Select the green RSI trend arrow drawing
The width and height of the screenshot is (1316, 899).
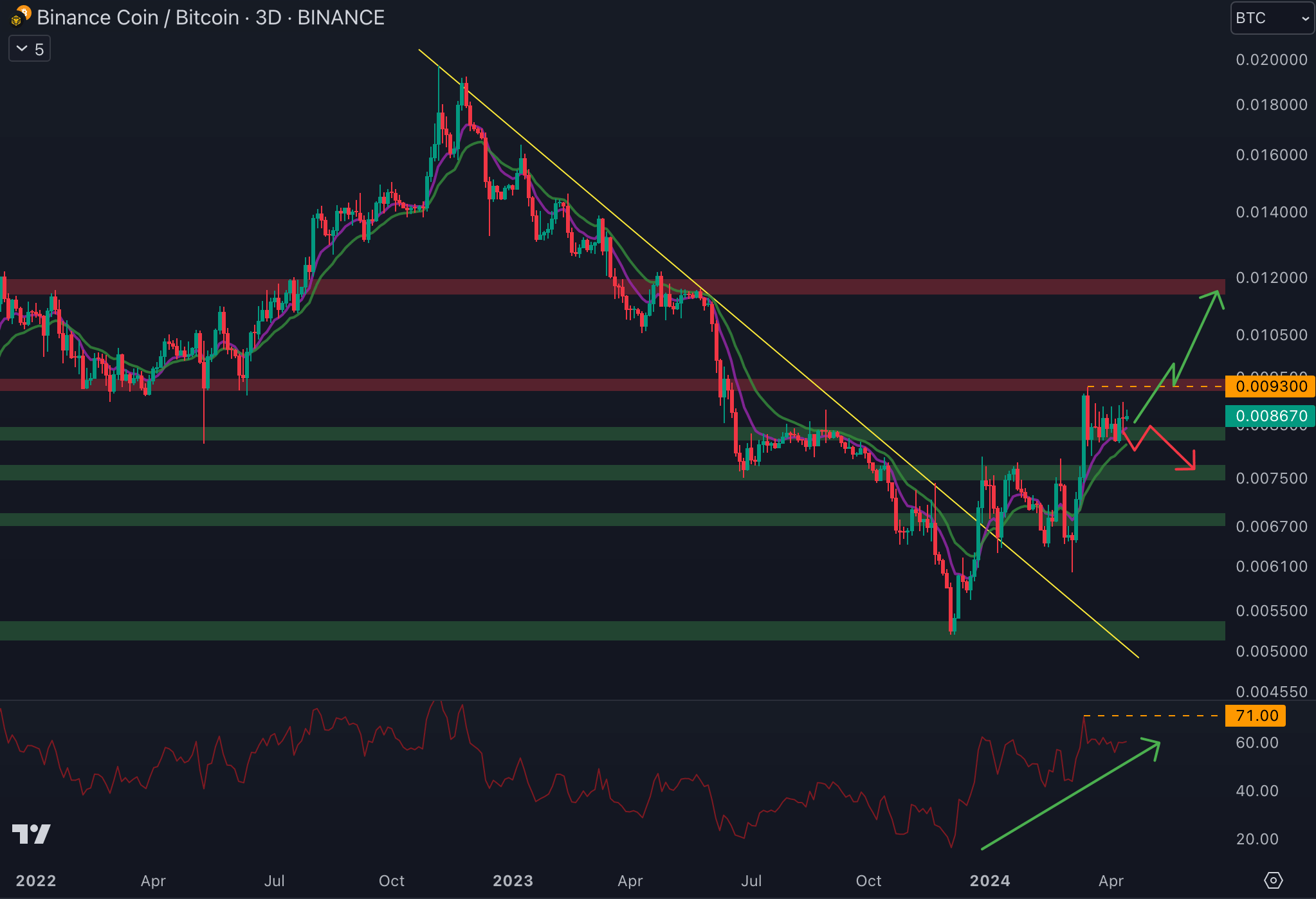tap(1070, 795)
